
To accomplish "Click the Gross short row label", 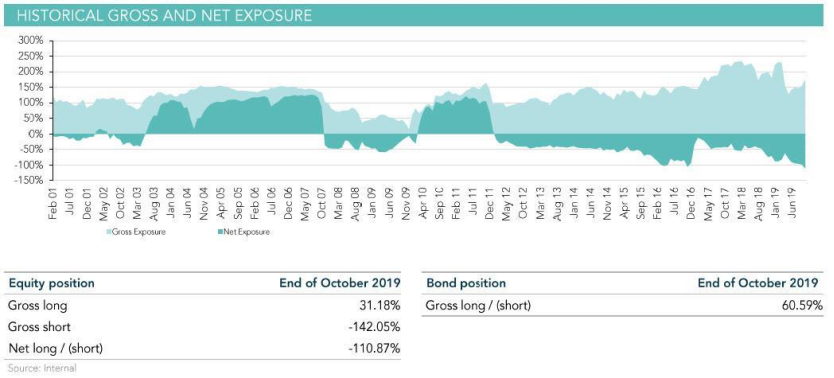I will point(39,327).
